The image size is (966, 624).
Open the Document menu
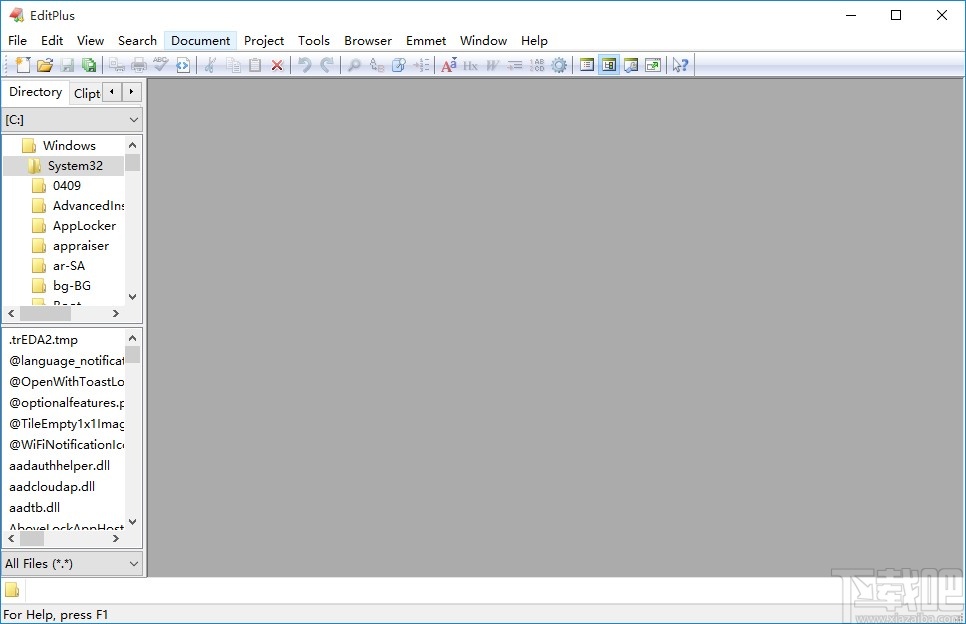tap(200, 41)
